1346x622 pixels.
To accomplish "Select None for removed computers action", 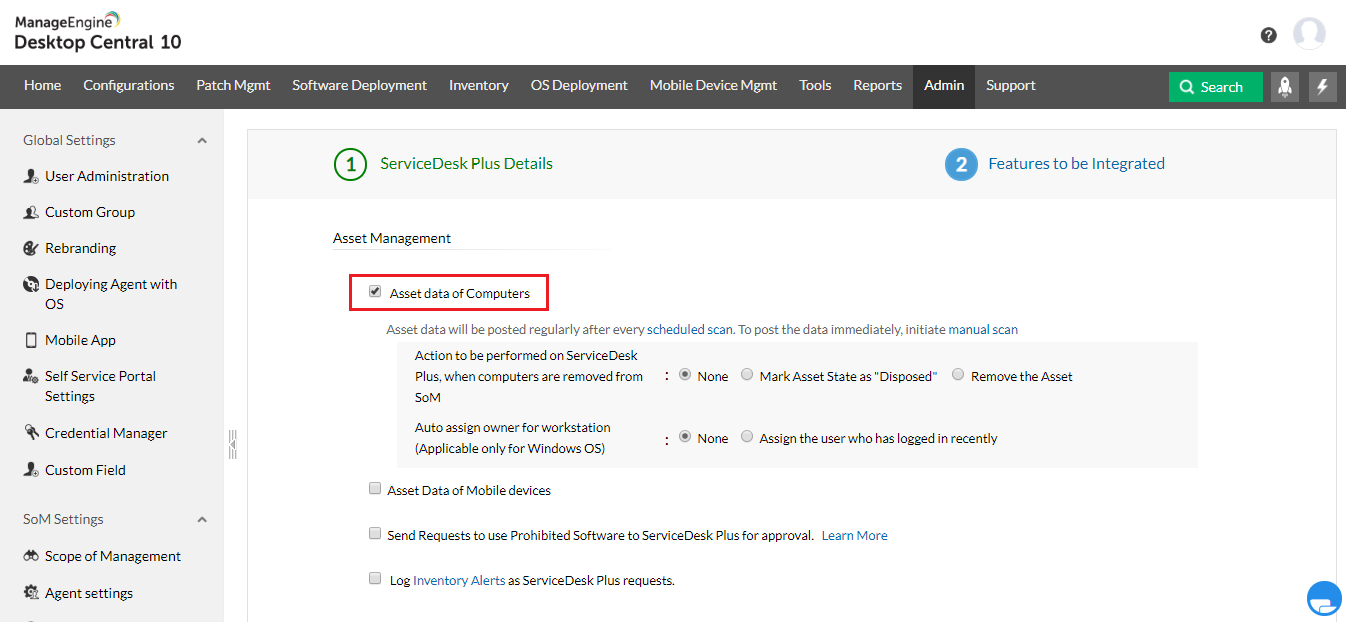I will [x=685, y=375].
